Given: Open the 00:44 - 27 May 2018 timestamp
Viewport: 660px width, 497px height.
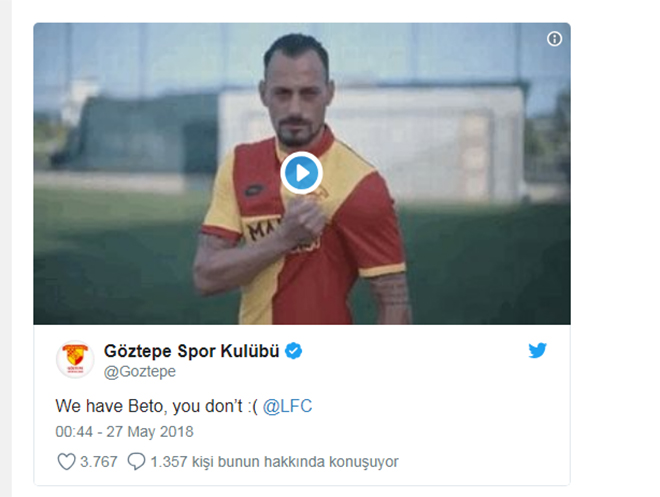Looking at the screenshot, I should [125, 432].
